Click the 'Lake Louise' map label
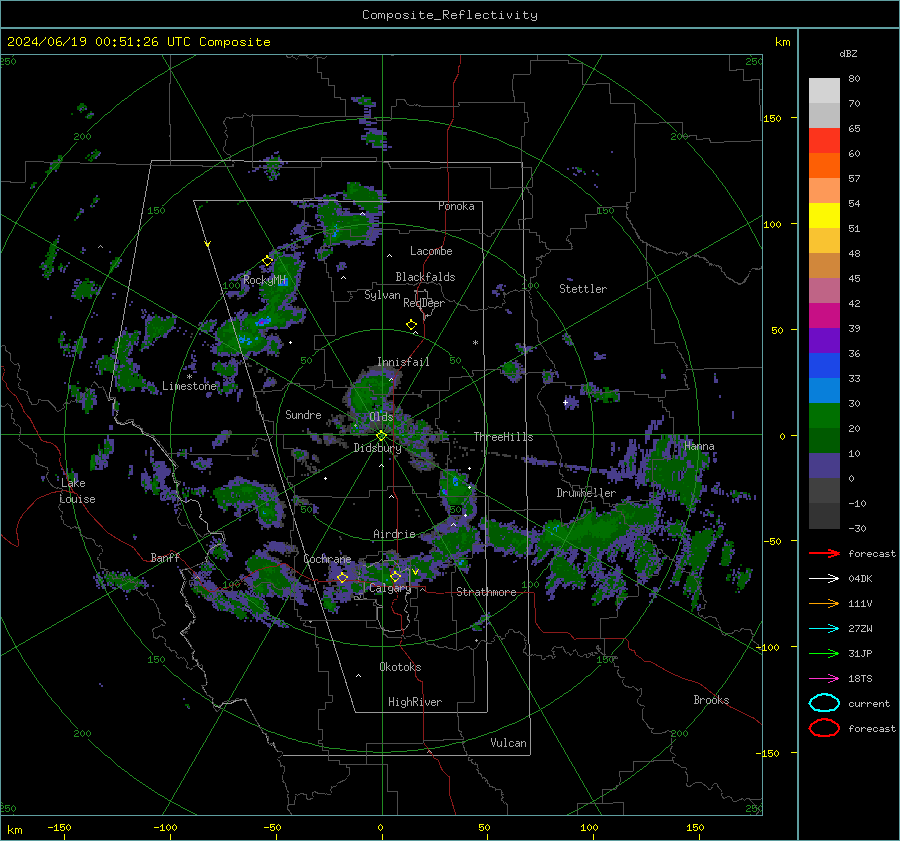The height and width of the screenshot is (841, 900). [x=77, y=491]
